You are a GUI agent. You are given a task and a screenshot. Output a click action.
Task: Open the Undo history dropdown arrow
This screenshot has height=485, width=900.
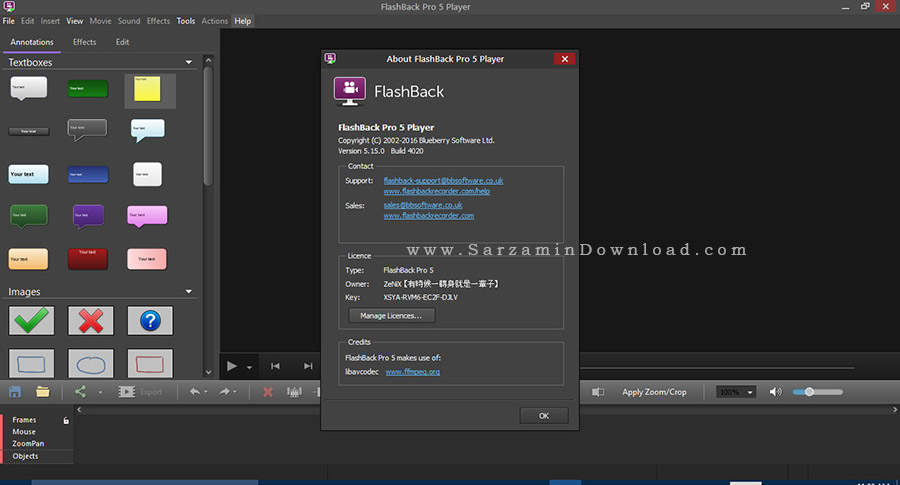click(x=205, y=393)
